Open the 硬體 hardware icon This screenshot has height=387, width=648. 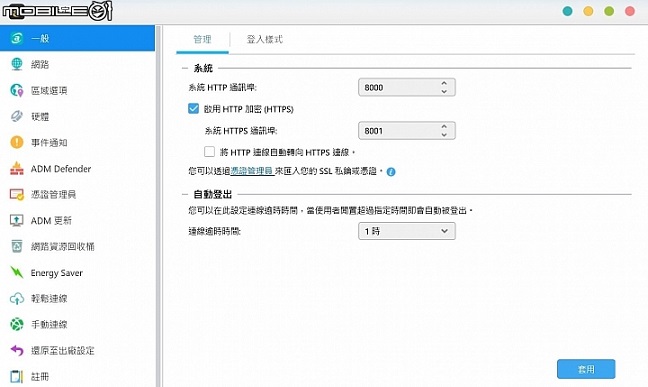pos(17,116)
